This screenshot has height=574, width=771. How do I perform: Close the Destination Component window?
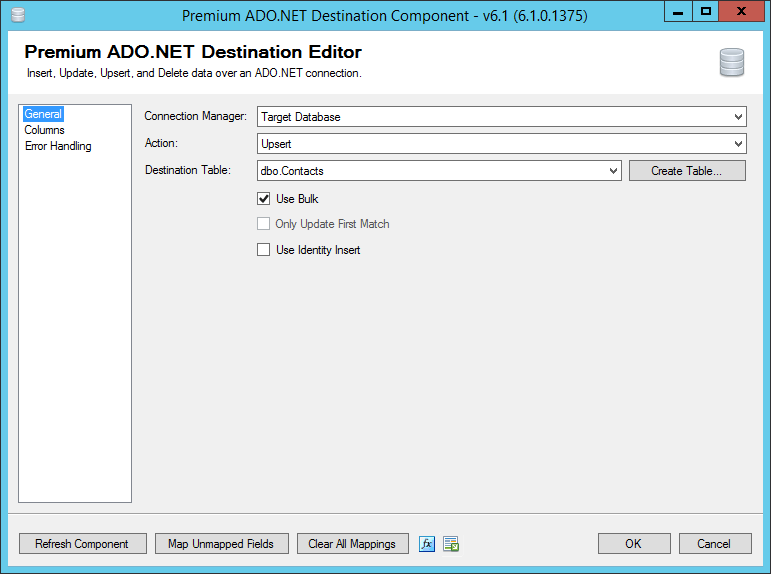pos(741,11)
